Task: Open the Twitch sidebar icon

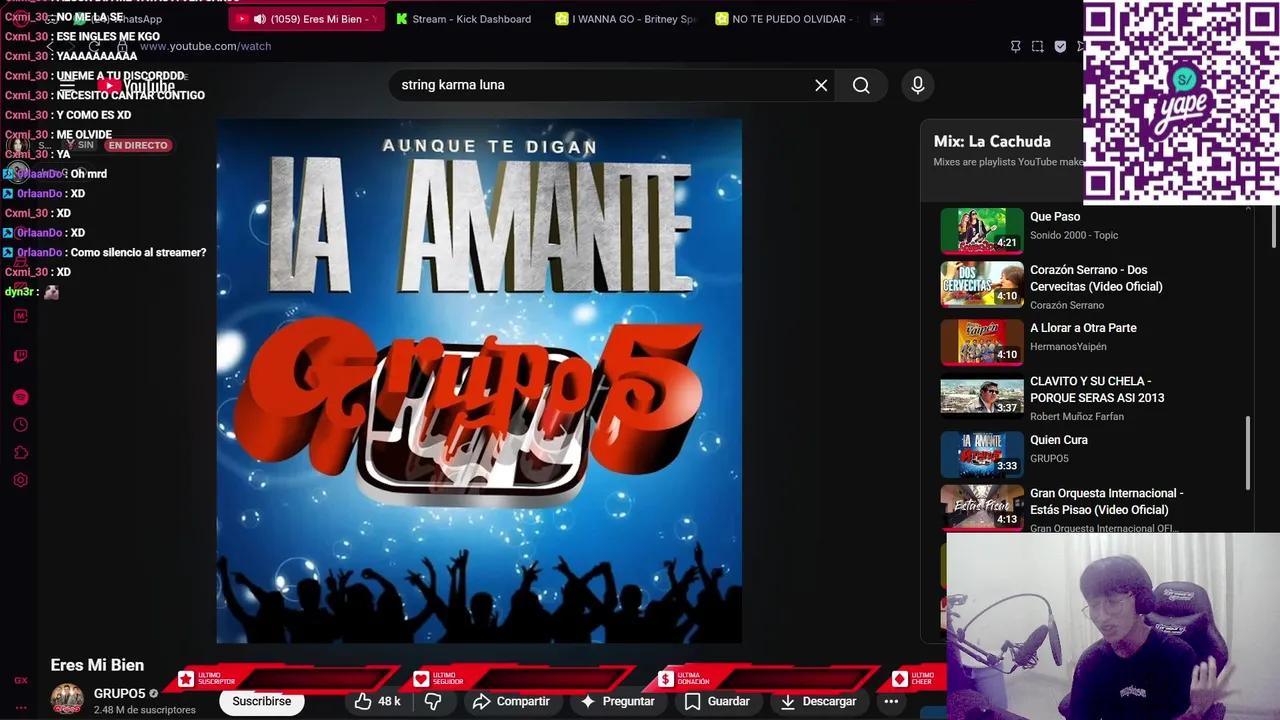Action: click(20, 356)
